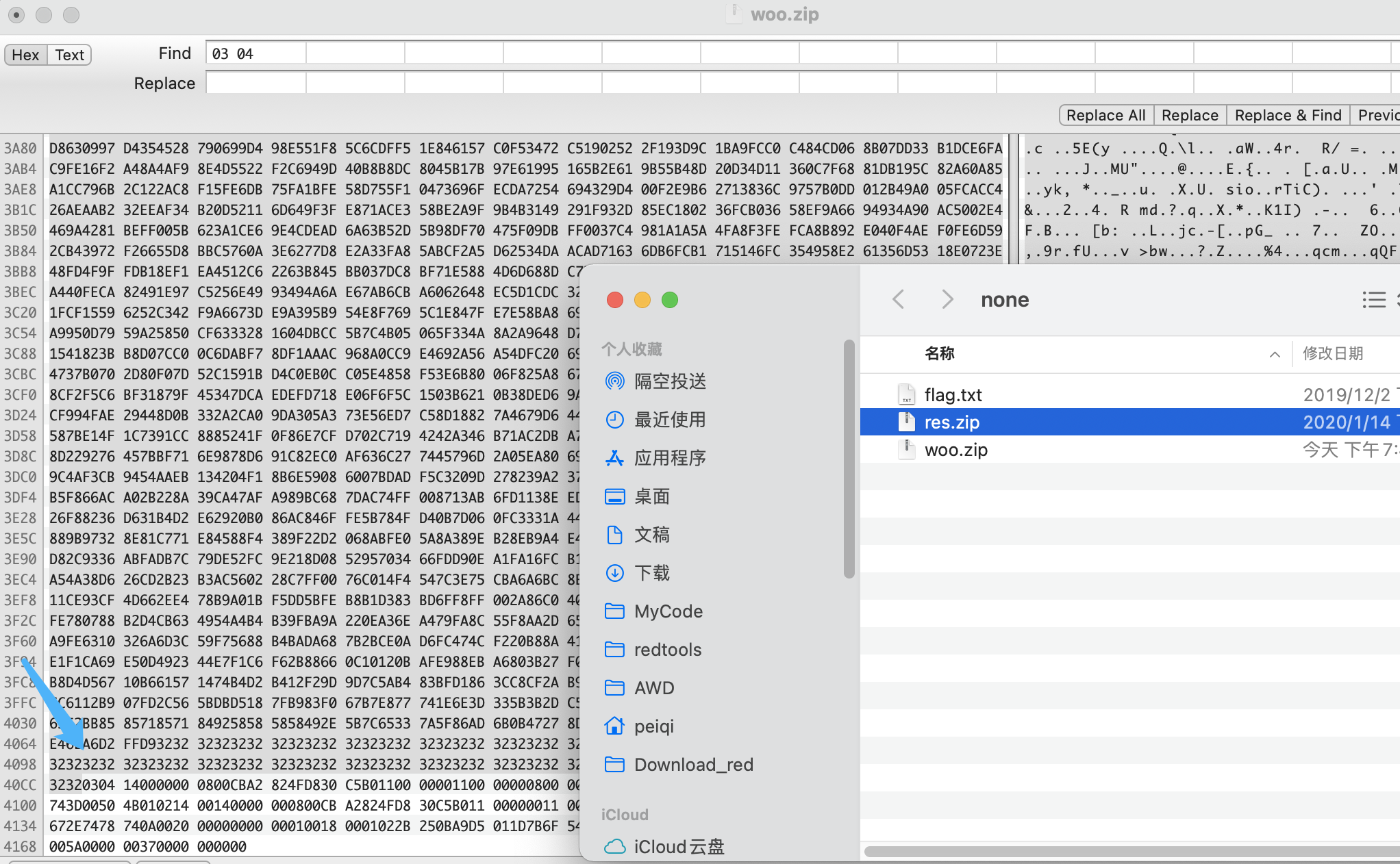Screen dimensions: 1400x864
Task: Select 隔空投送 in sidebar
Action: [x=670, y=381]
